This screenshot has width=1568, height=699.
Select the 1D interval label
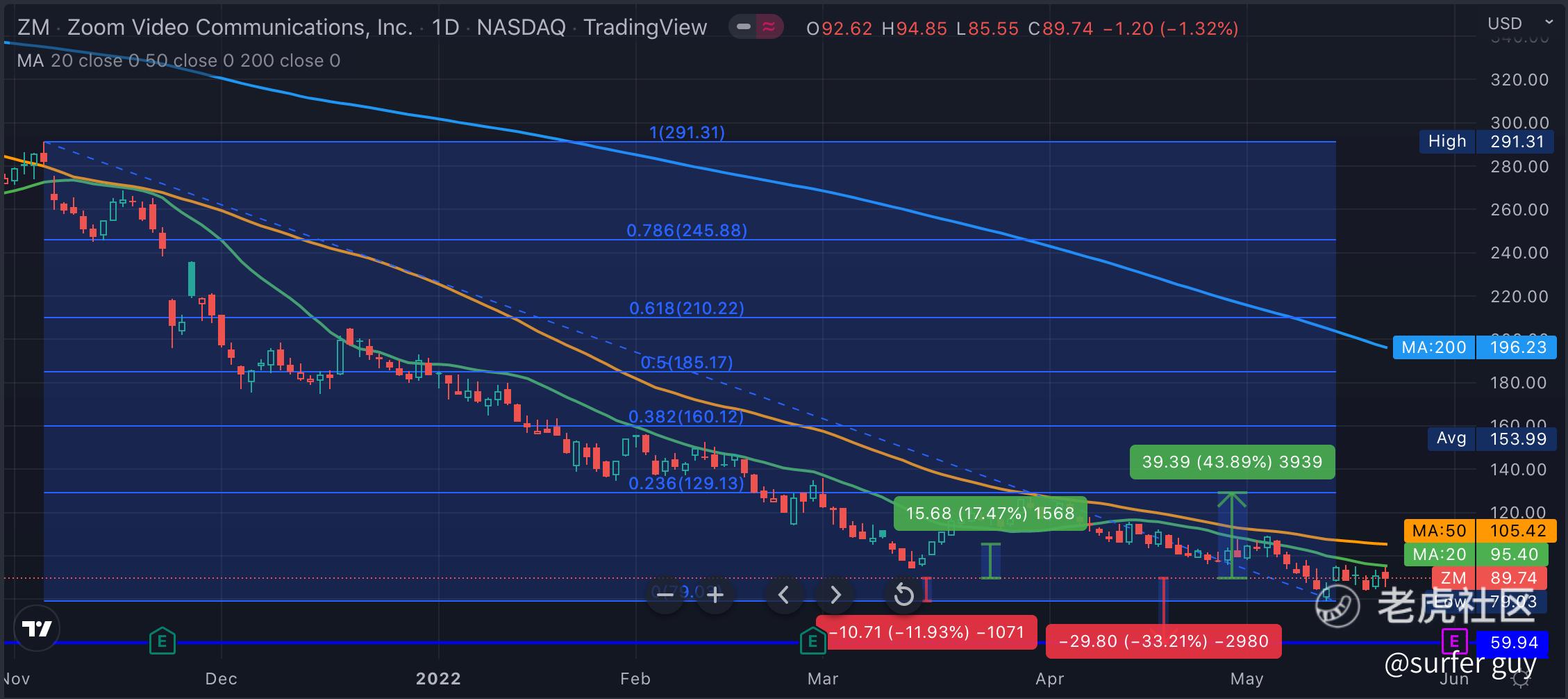[x=445, y=27]
